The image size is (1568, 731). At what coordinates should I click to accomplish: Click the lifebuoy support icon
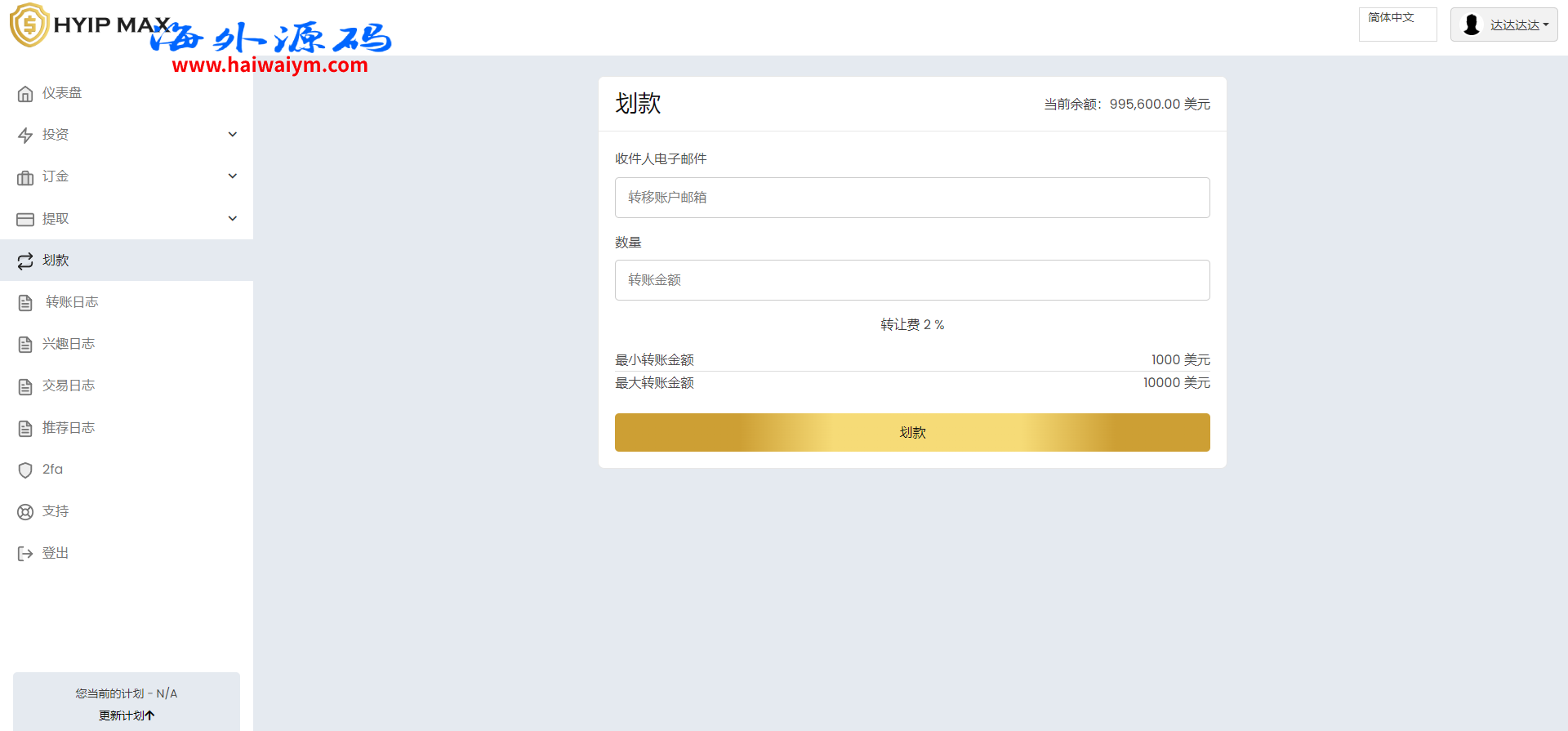point(25,512)
